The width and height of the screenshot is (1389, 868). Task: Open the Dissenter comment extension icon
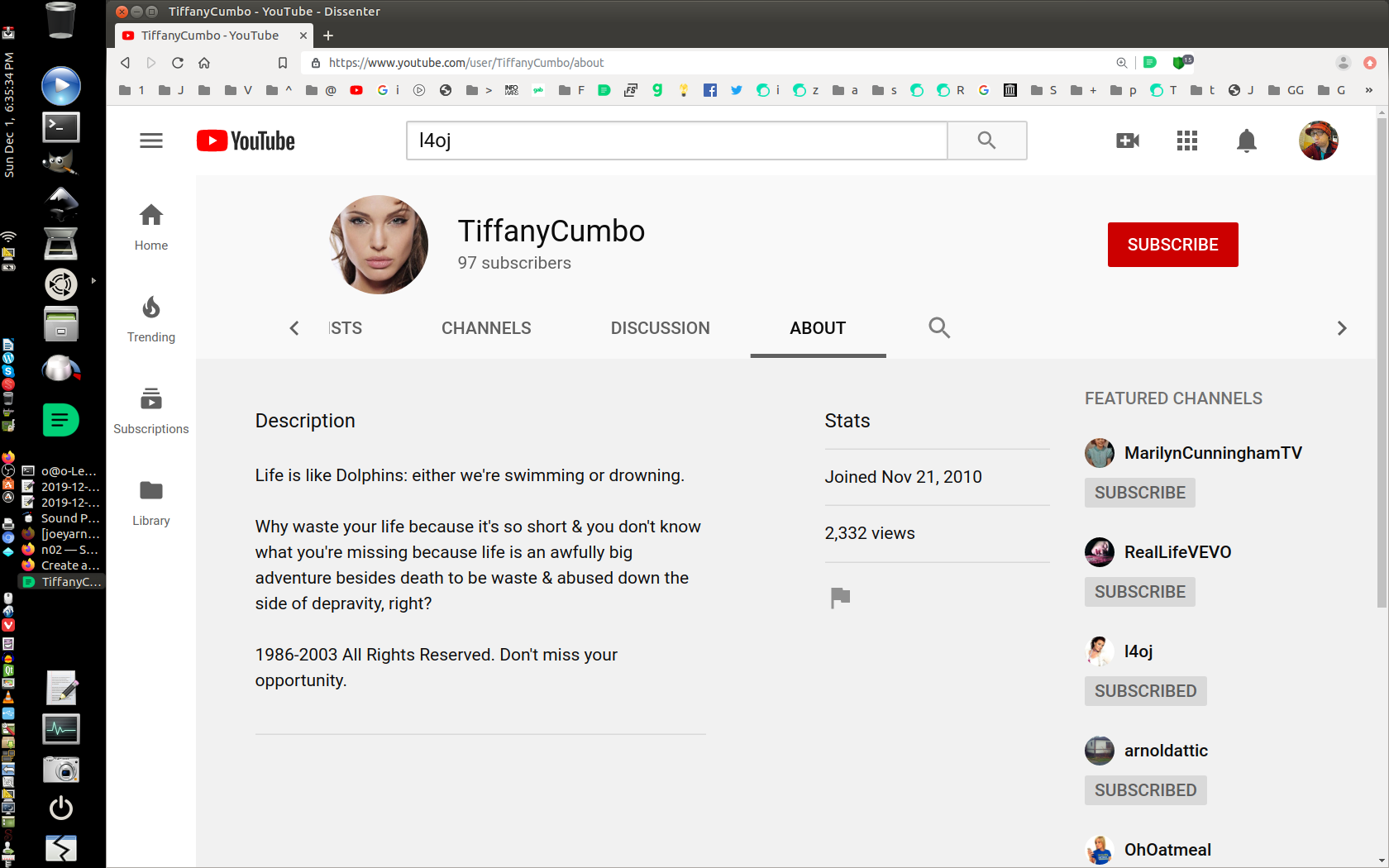coord(1150,62)
